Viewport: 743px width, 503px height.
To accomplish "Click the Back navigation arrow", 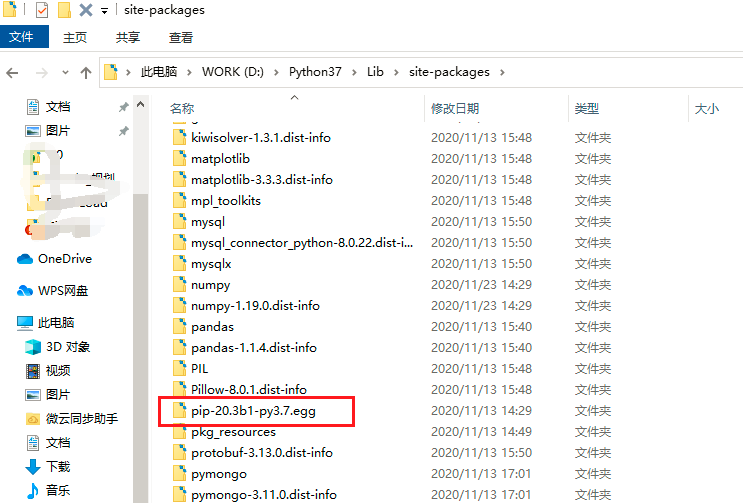I will [12, 73].
